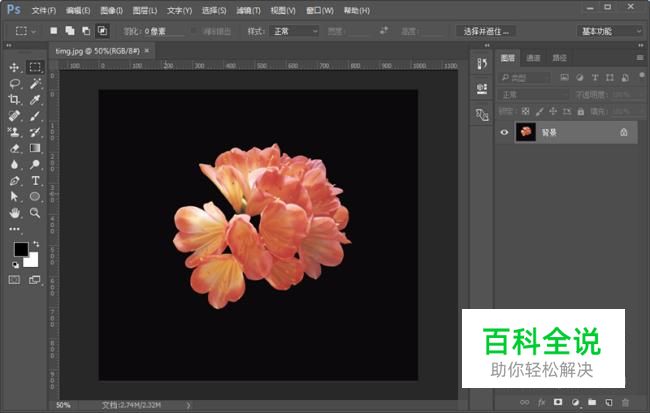The image size is (650, 413).
Task: Swap foreground and background colors
Action: click(x=36, y=243)
